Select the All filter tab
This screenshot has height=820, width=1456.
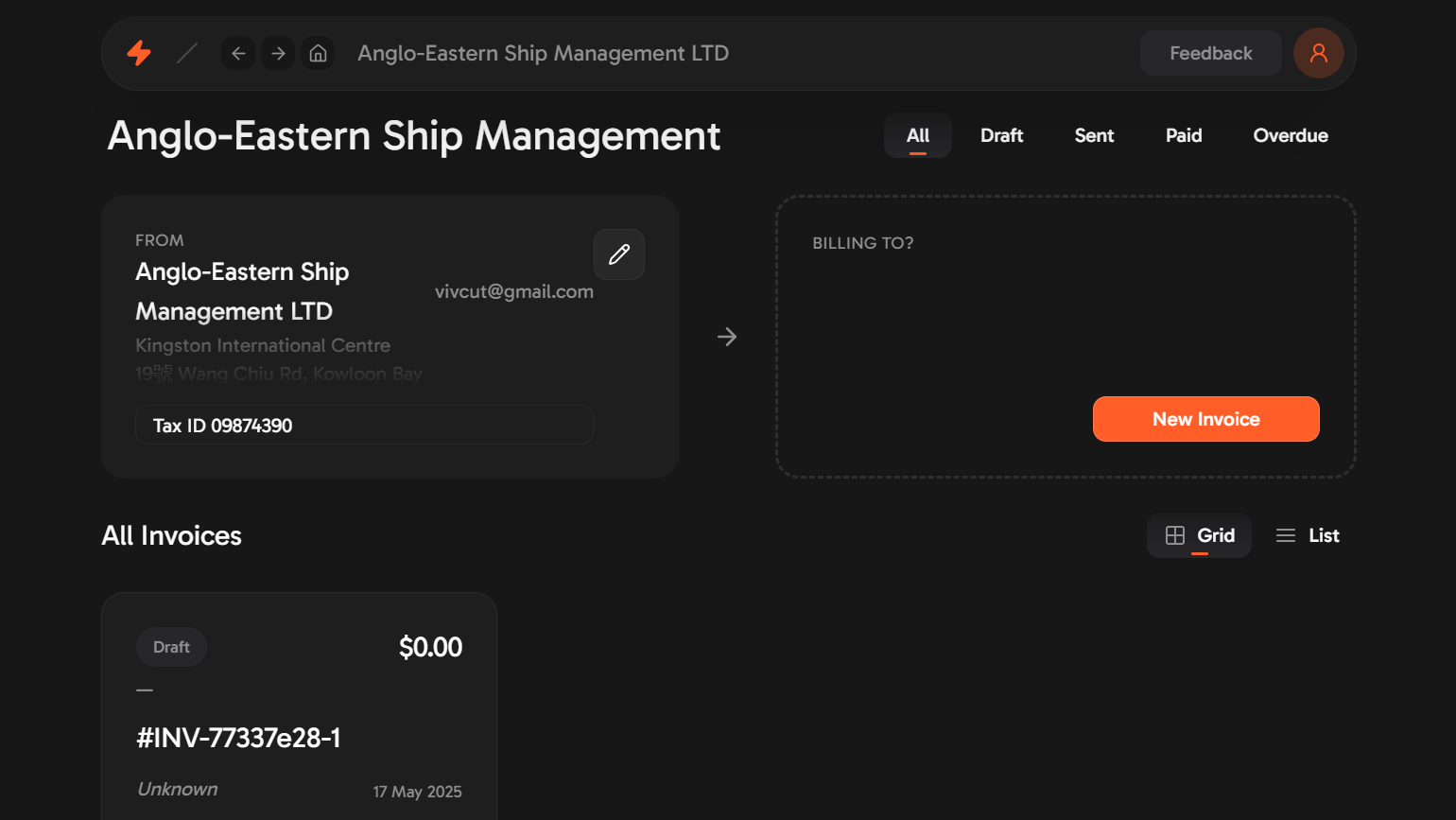click(918, 135)
